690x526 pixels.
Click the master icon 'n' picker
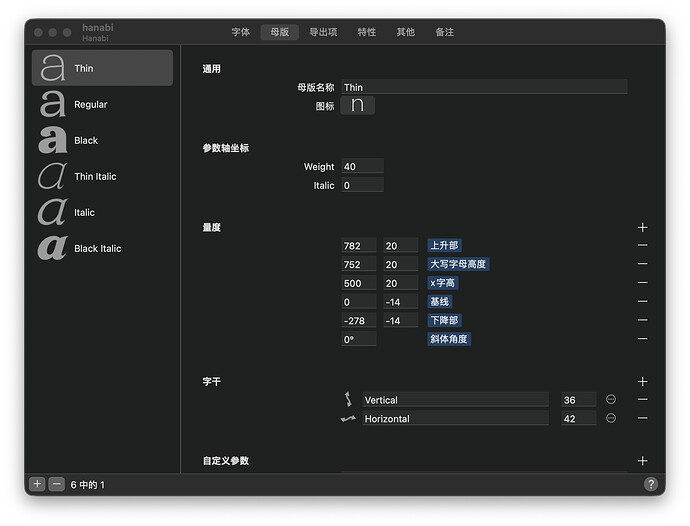[357, 105]
